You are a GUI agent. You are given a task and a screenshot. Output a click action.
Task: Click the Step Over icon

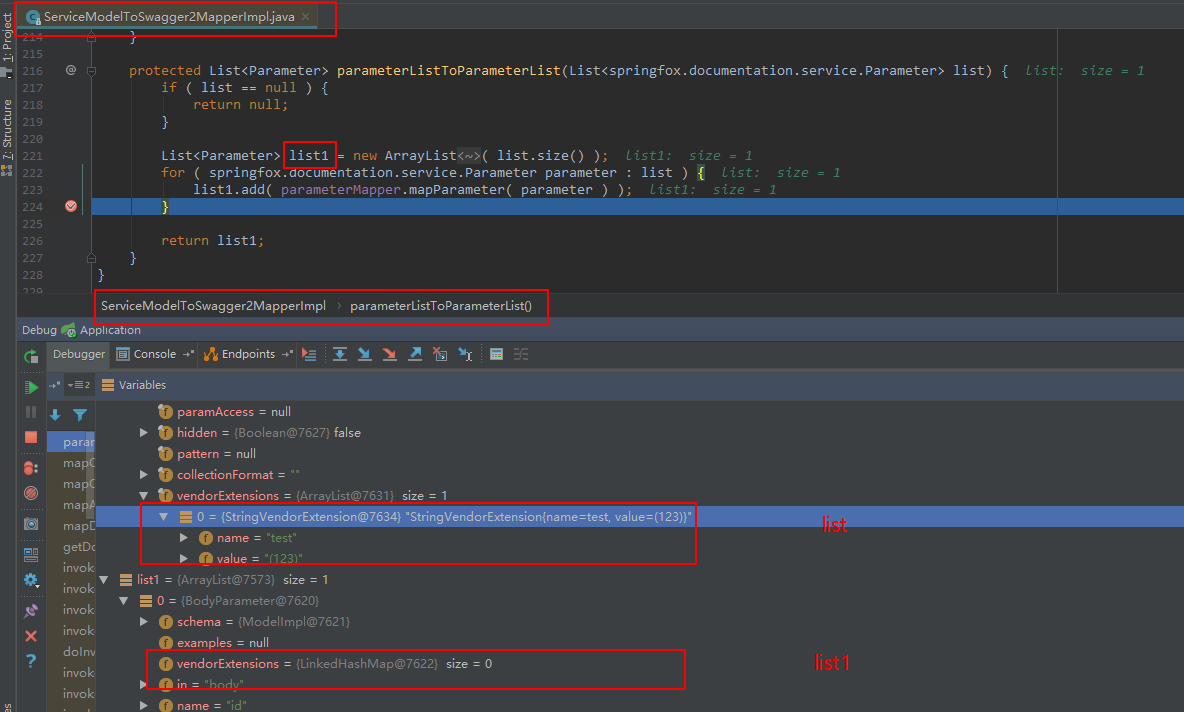(340, 354)
